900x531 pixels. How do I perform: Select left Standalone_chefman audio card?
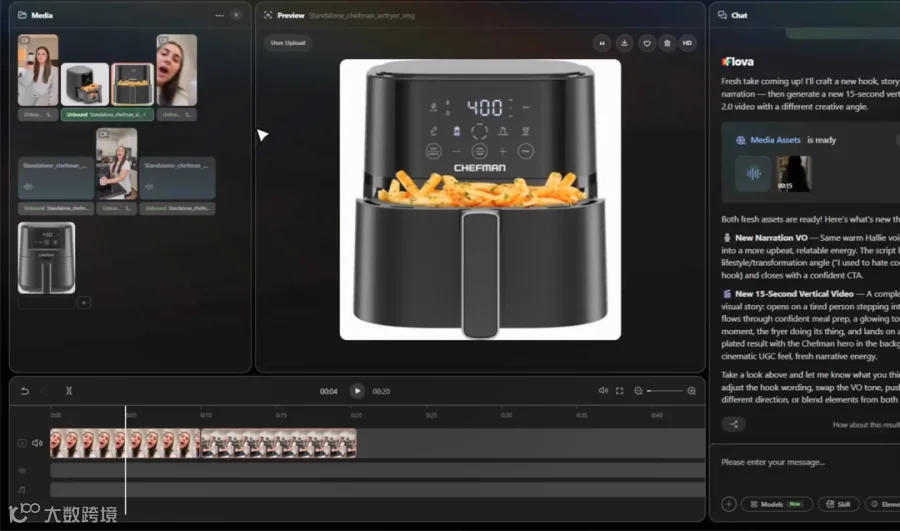coord(56,178)
